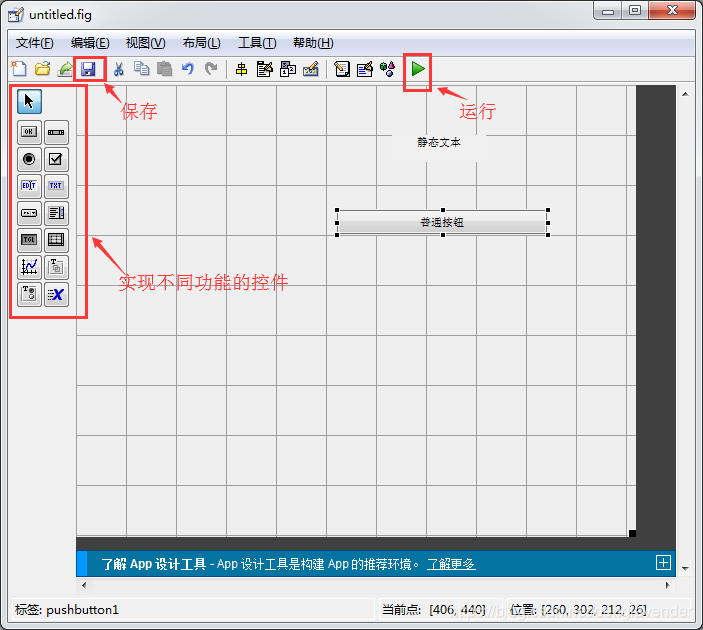Screen dimensions: 703x630
Task: Open the 帮助(H) menu
Action: 313,43
